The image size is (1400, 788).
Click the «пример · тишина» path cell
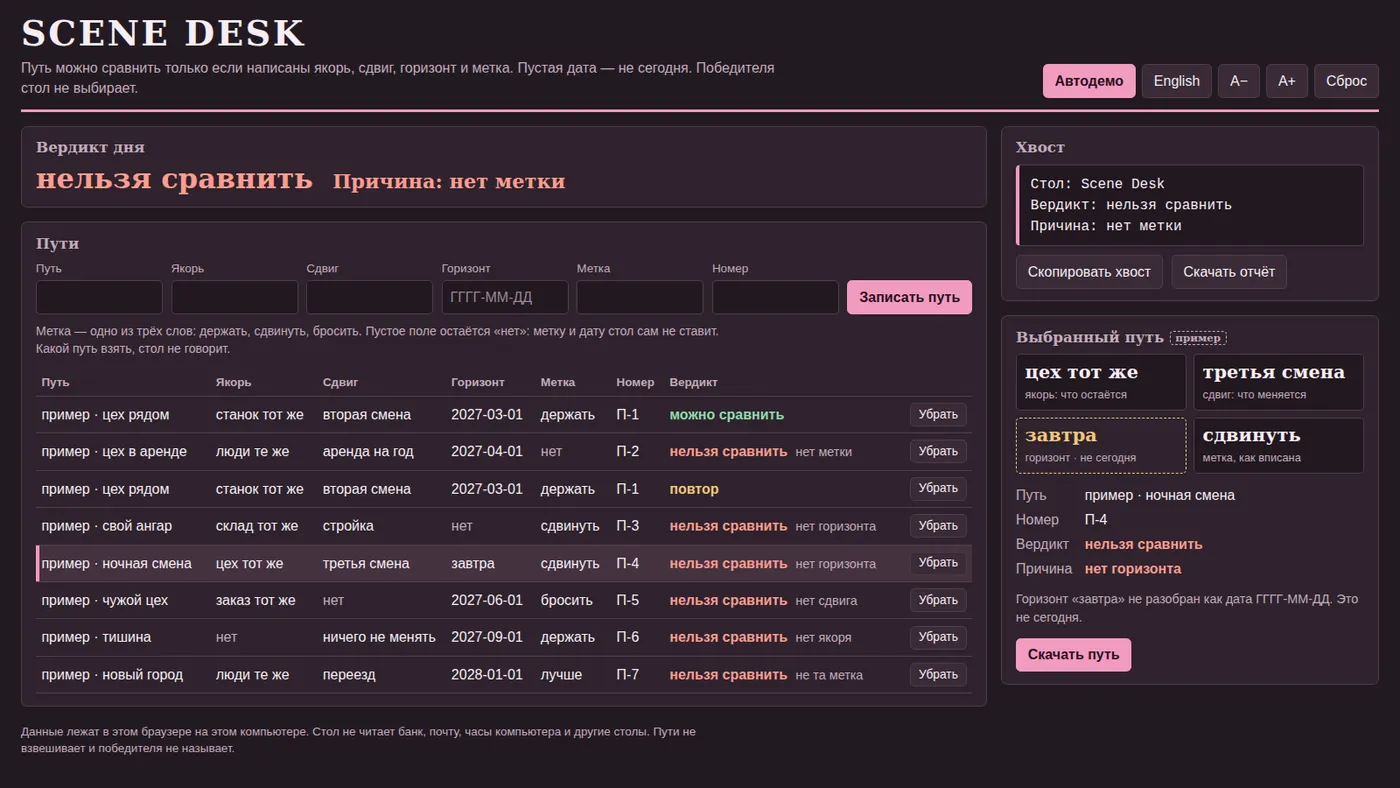click(96, 637)
